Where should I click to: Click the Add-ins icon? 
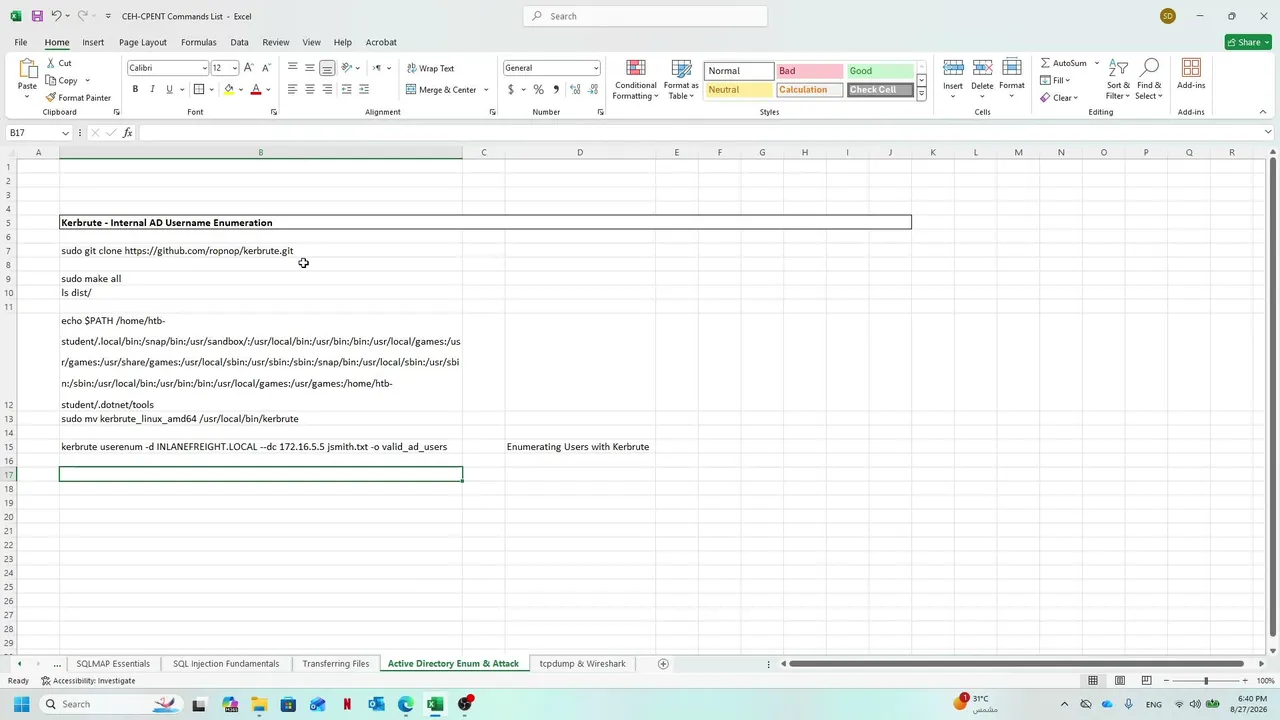pyautogui.click(x=1191, y=68)
